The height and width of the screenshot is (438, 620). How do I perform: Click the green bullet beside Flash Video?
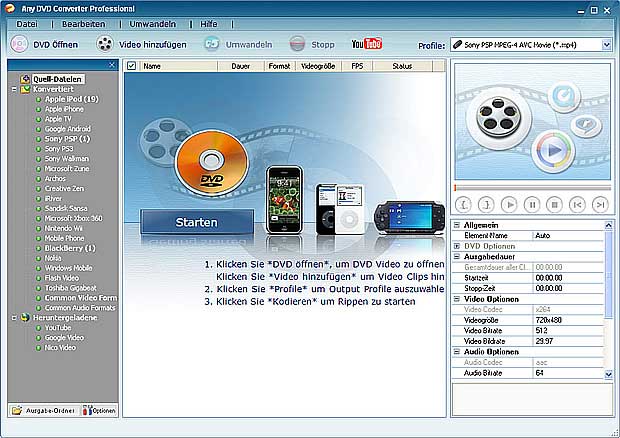[x=38, y=278]
